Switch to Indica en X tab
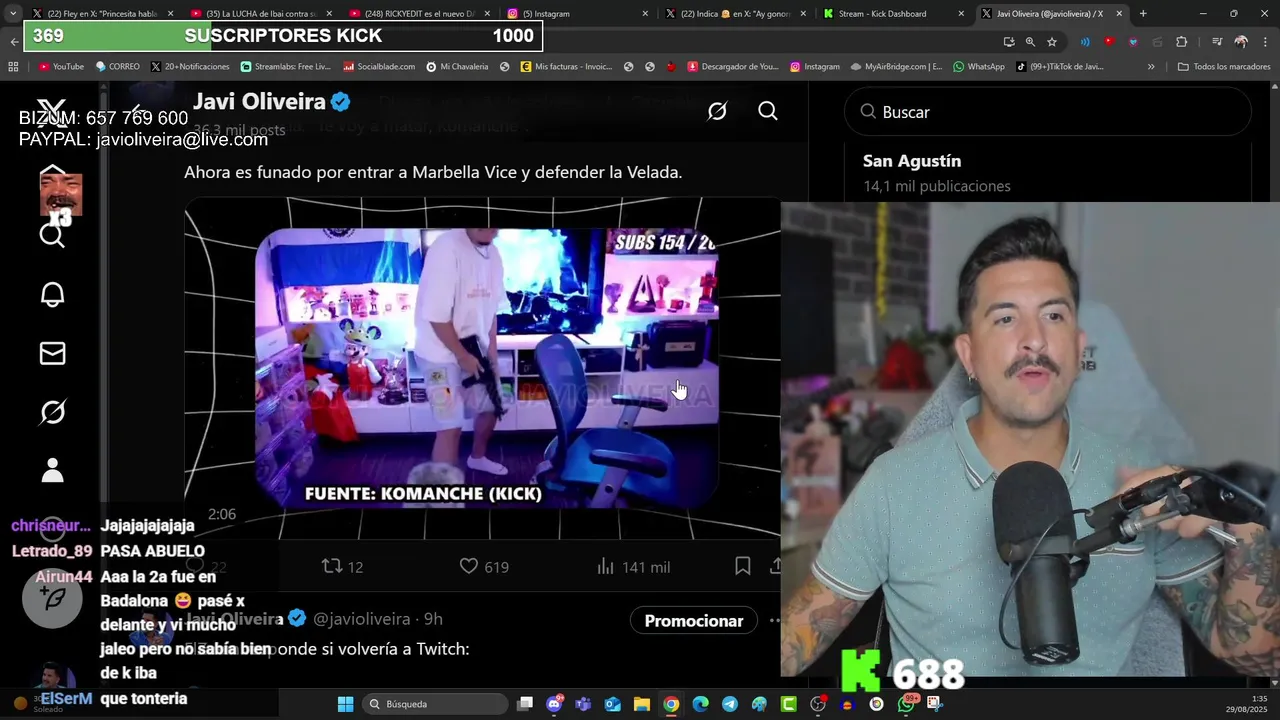Viewport: 1280px width, 720px height. pyautogui.click(x=735, y=14)
